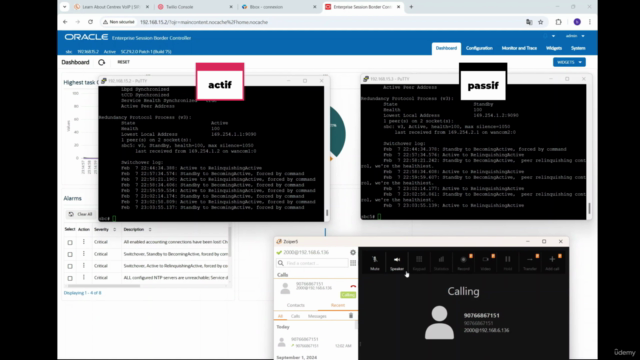Open Zoiper settings gear
This screenshot has width=640, height=360.
[x=353, y=252]
